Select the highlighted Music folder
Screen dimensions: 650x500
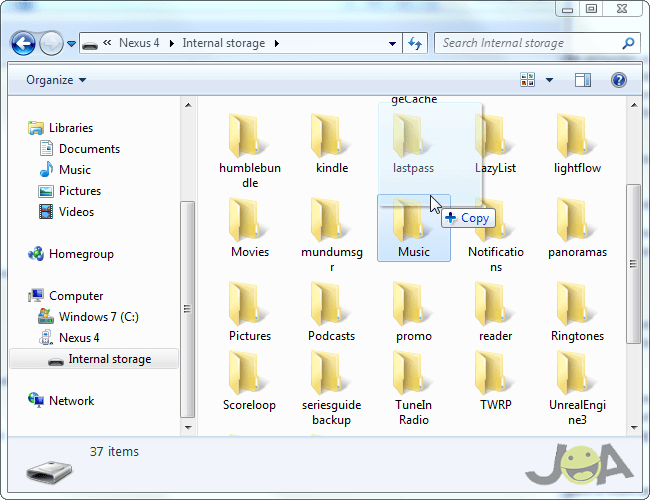(414, 228)
